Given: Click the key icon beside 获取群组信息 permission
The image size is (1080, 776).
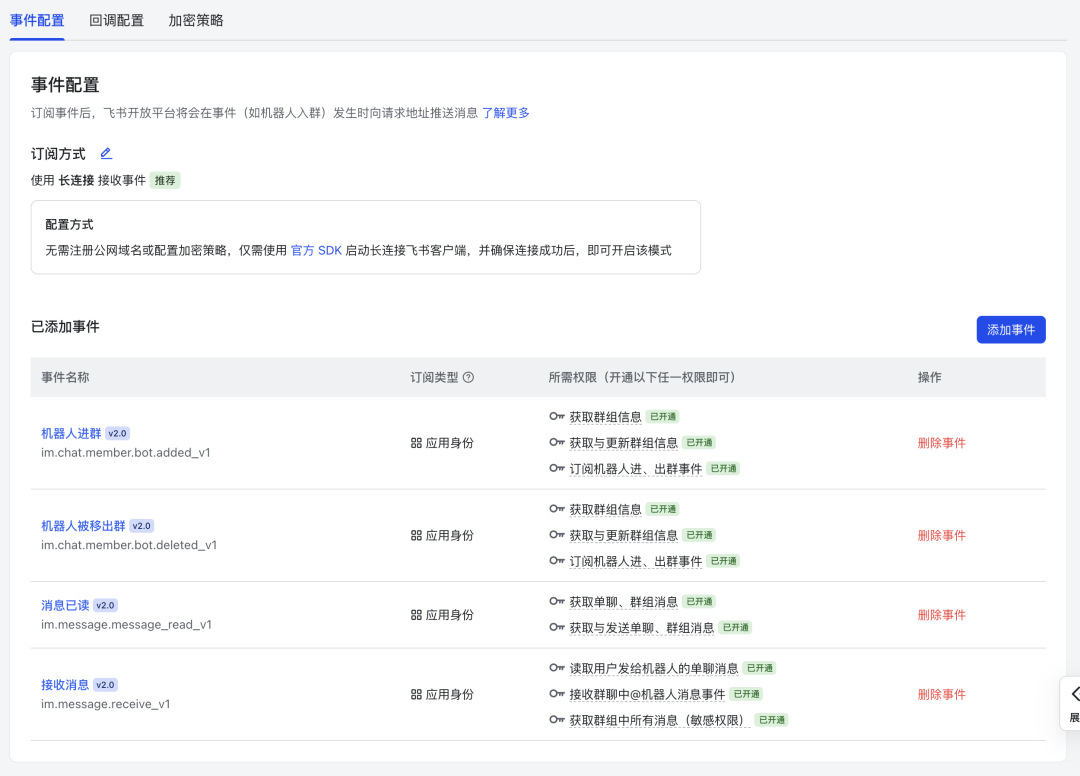Looking at the screenshot, I should (557, 415).
